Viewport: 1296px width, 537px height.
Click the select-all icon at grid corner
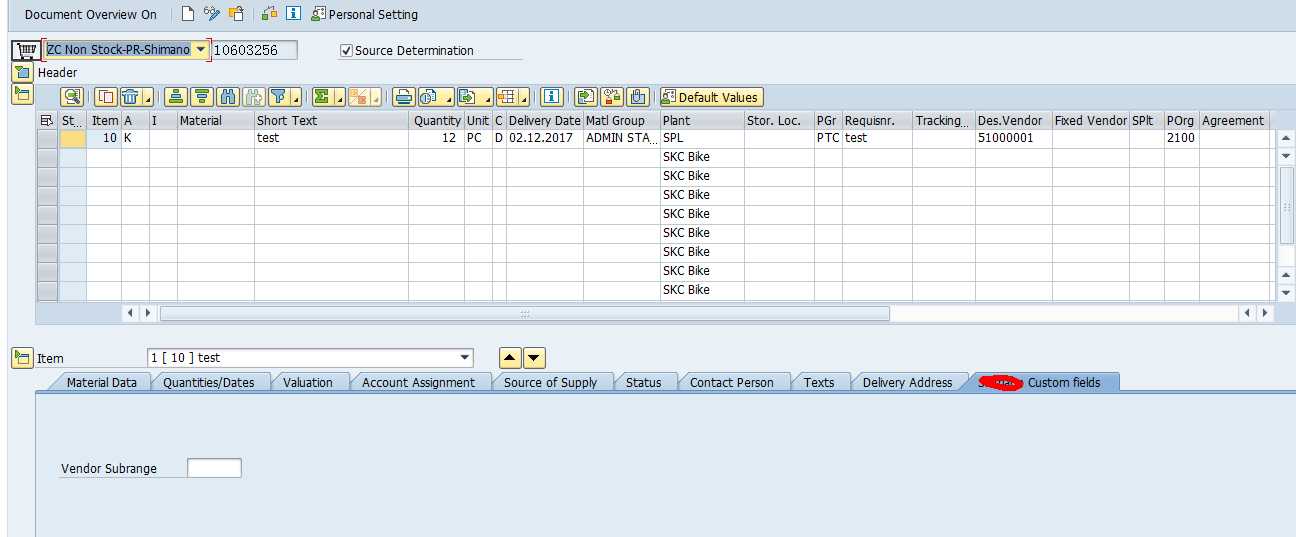coord(47,120)
